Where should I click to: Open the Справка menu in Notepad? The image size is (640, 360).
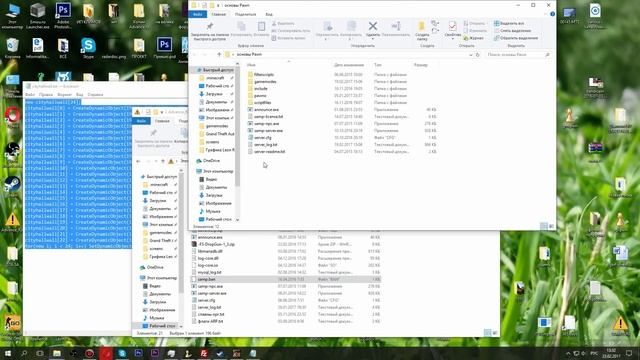tap(95, 95)
